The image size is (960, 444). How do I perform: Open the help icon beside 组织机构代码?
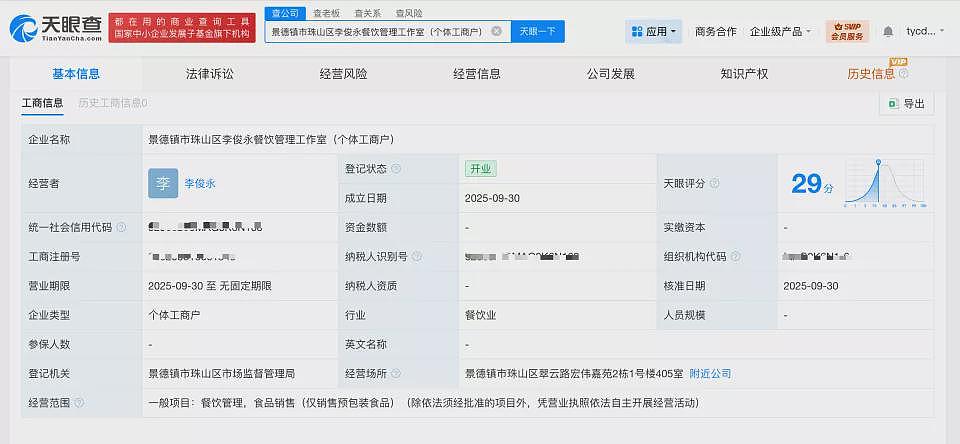point(735,257)
